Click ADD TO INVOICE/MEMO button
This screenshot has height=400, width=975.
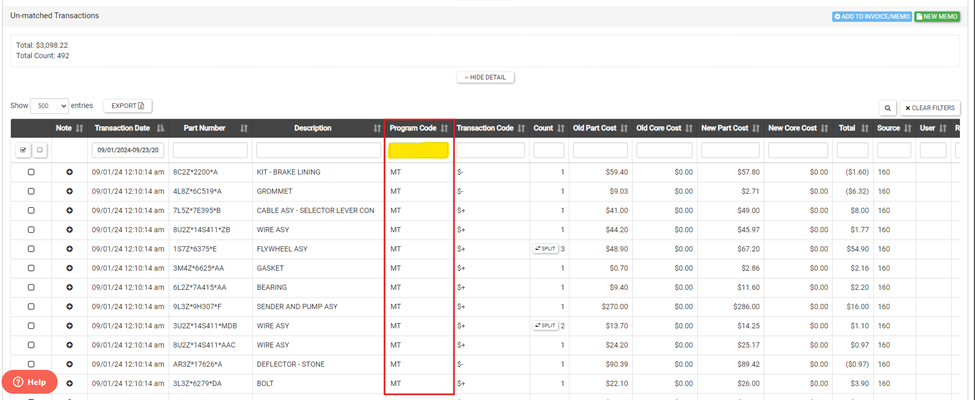[872, 17]
